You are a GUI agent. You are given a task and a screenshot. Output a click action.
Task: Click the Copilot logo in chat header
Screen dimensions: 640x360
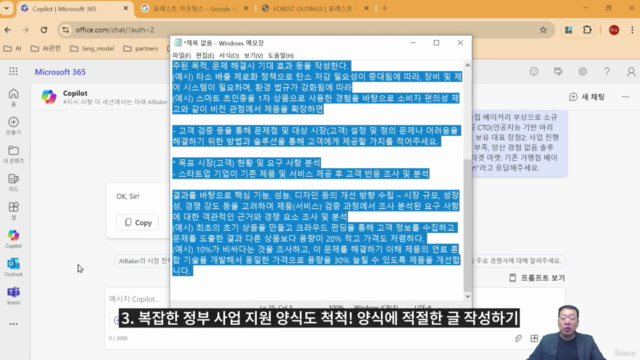coord(49,97)
